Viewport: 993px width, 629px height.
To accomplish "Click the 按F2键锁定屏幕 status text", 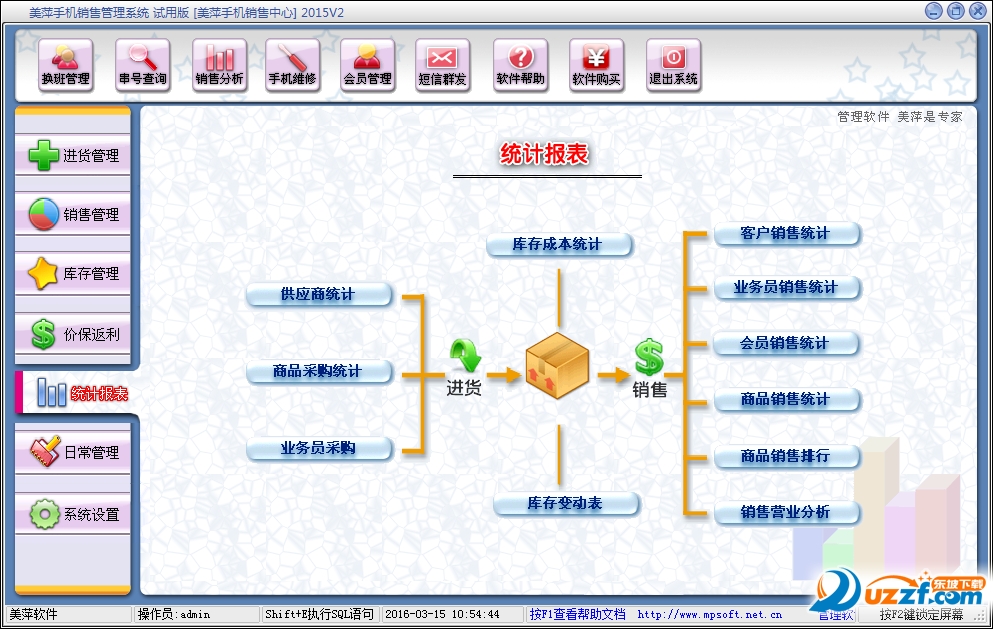I will tap(921, 614).
